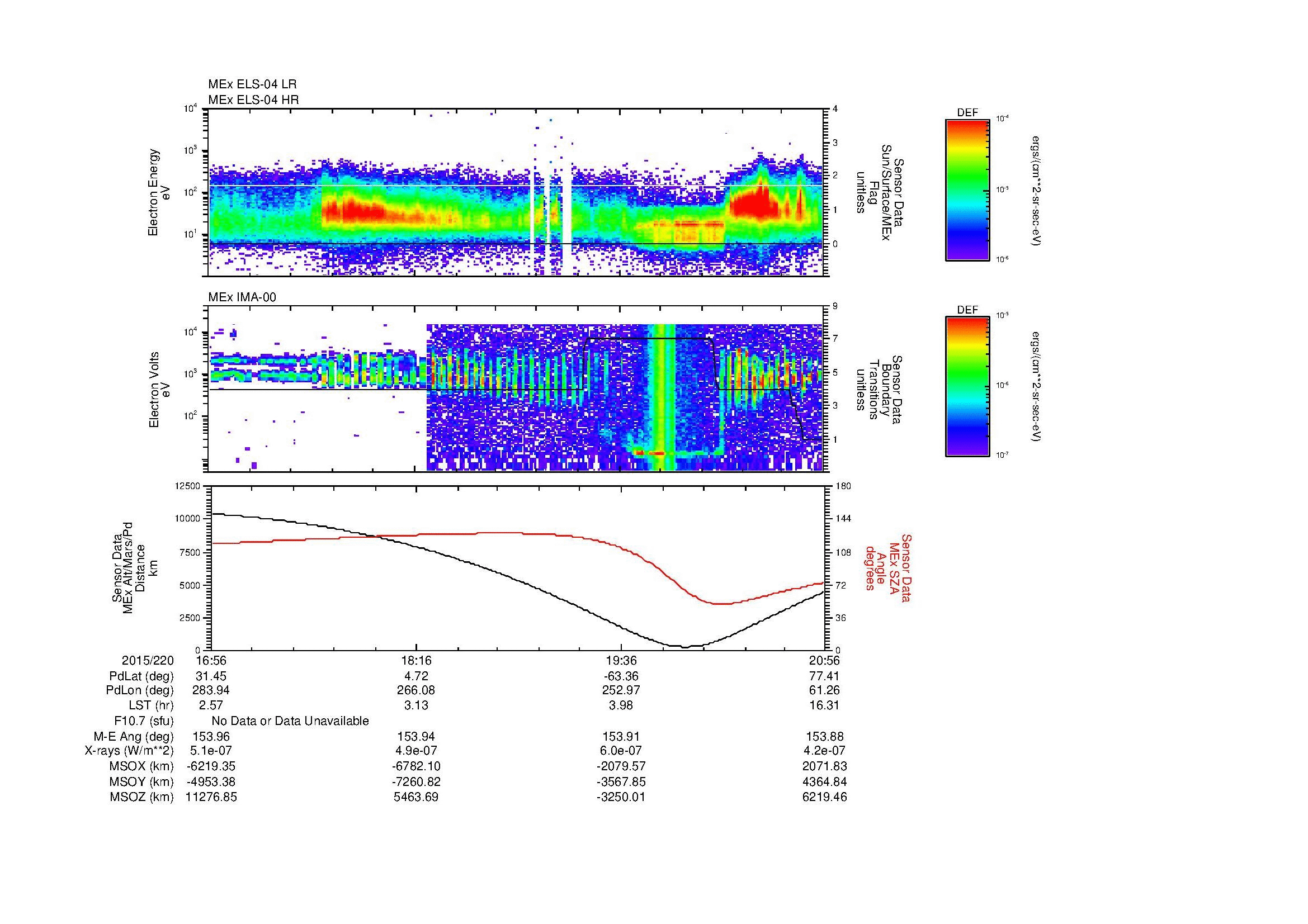Click the 'Electron Volts eV' axis label

click(159, 390)
